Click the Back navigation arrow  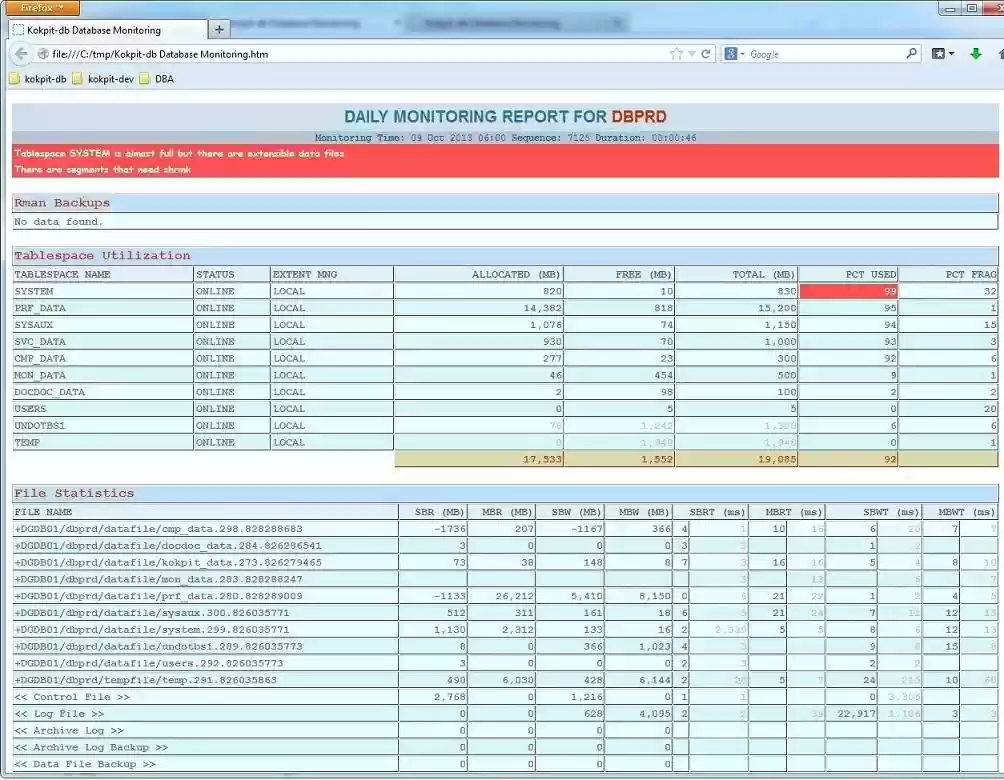20,54
